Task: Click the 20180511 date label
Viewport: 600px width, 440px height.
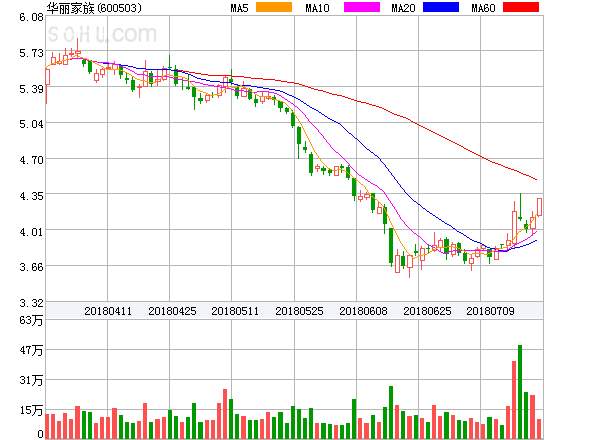Action: (x=235, y=311)
